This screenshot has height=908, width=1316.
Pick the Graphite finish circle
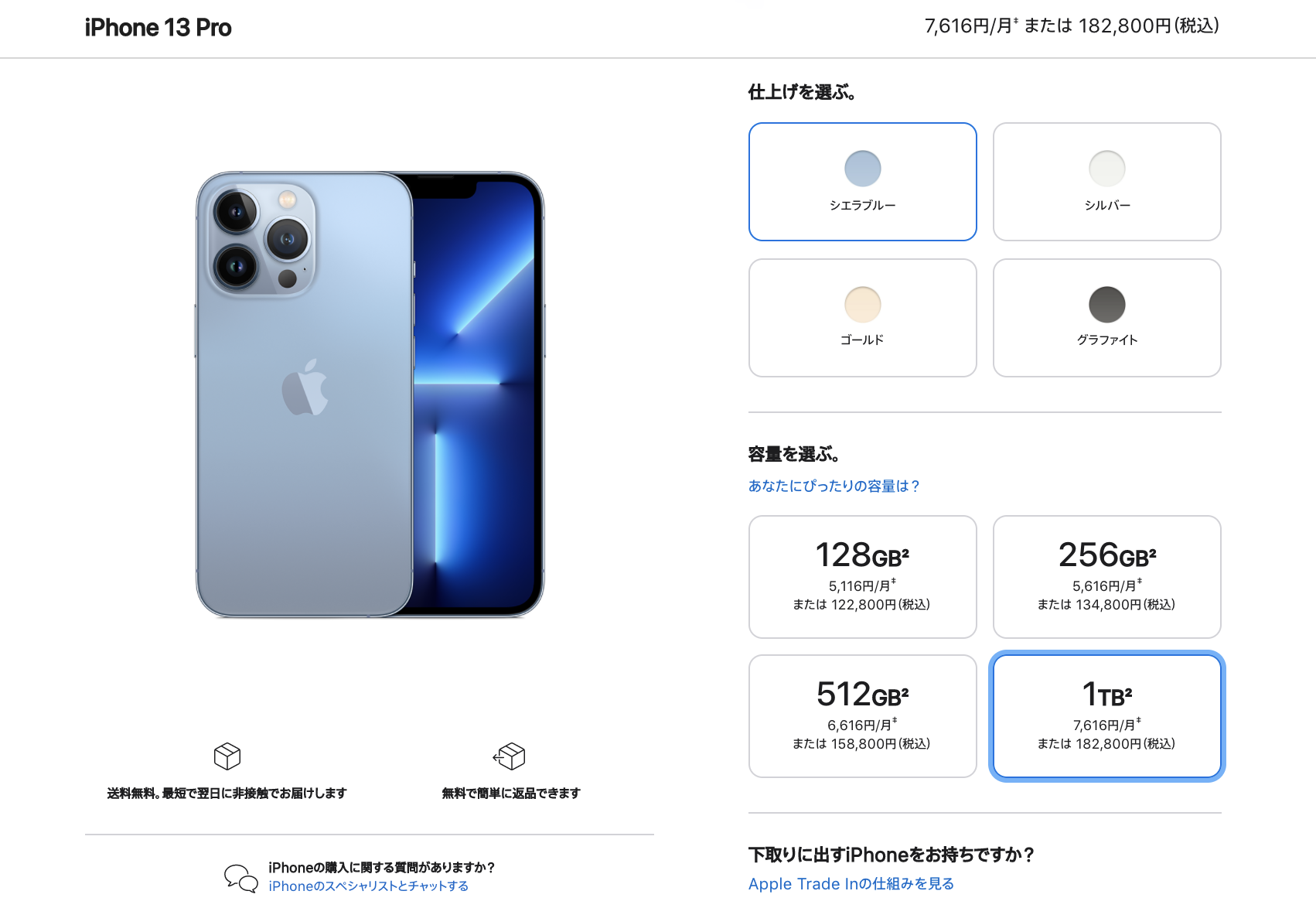click(x=1106, y=305)
